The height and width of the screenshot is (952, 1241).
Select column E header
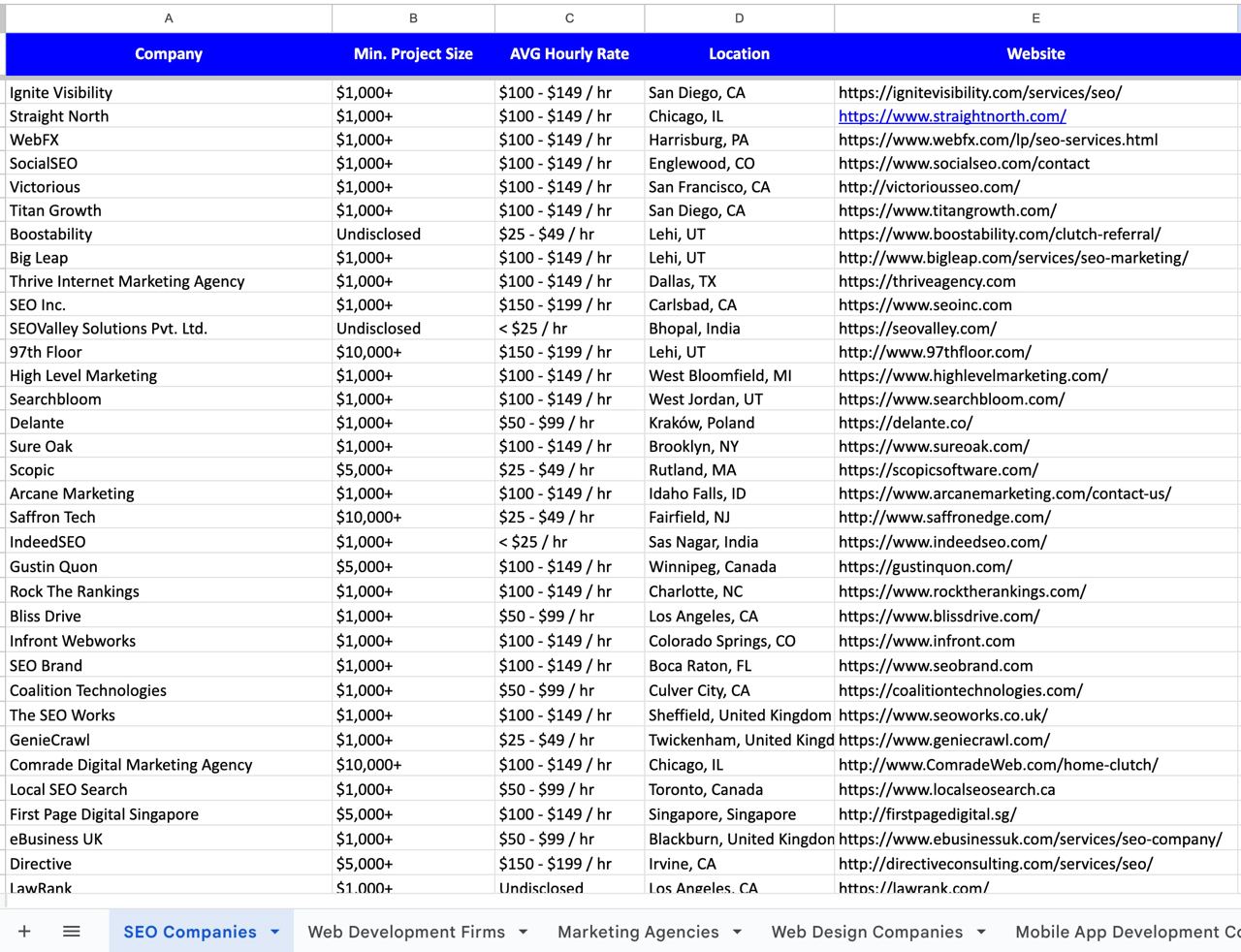tap(1035, 18)
